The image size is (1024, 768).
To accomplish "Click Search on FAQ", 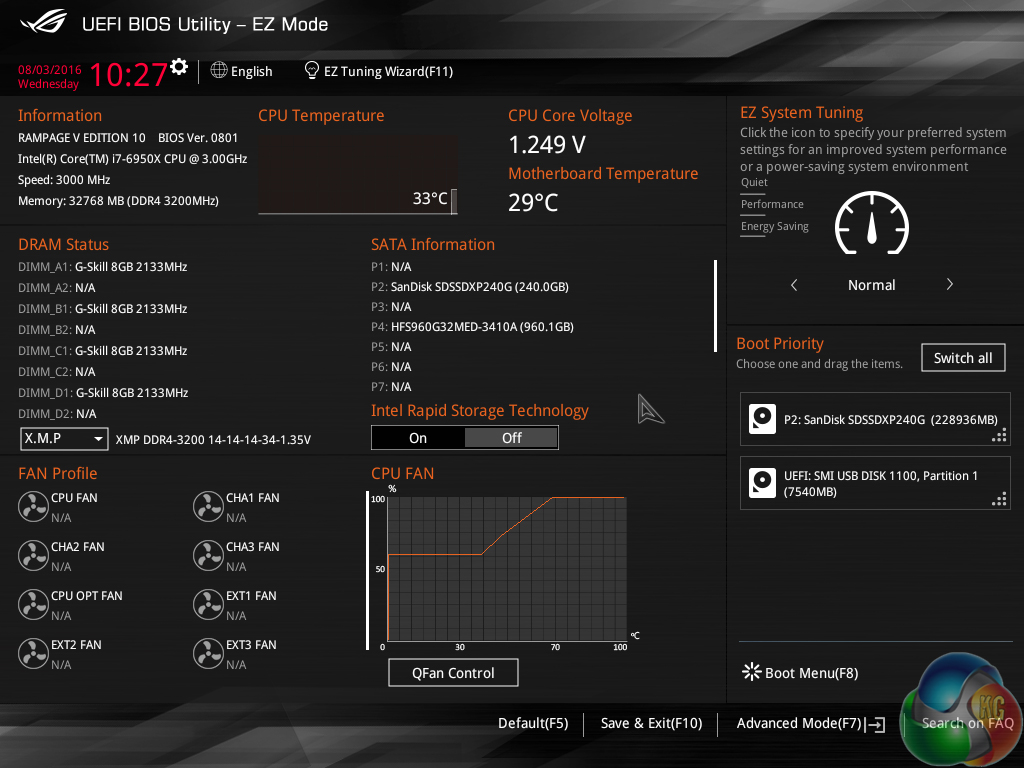I will coord(967,724).
